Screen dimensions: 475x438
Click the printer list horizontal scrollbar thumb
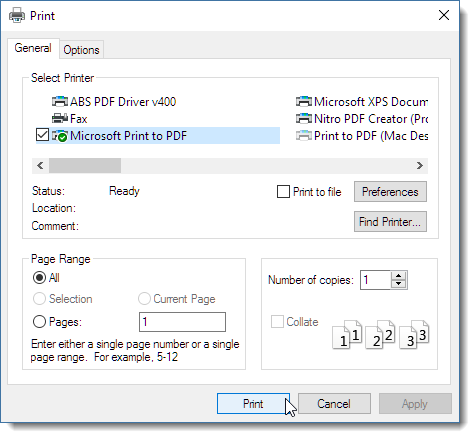tap(85, 166)
